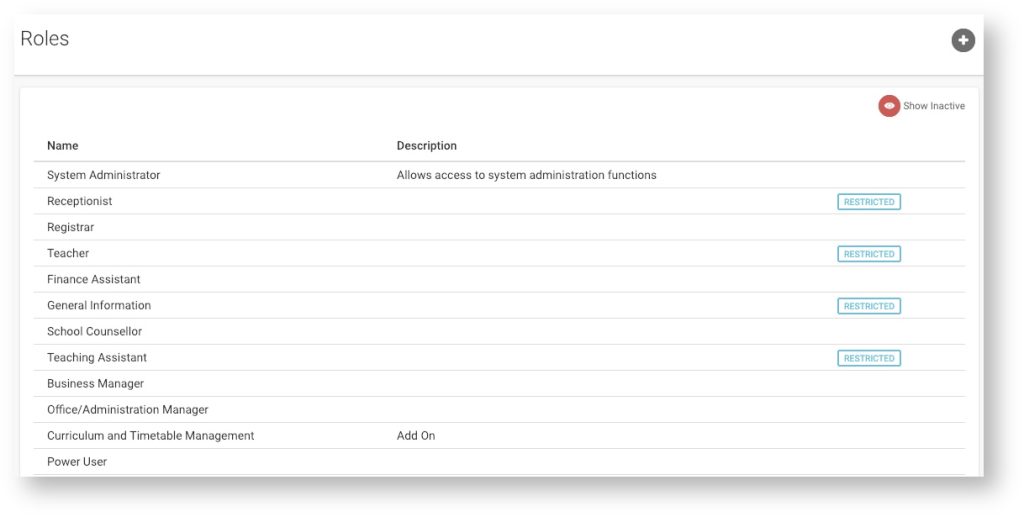Toggle the Show Inactive eye icon
This screenshot has height=517, width=1024.
tap(889, 106)
